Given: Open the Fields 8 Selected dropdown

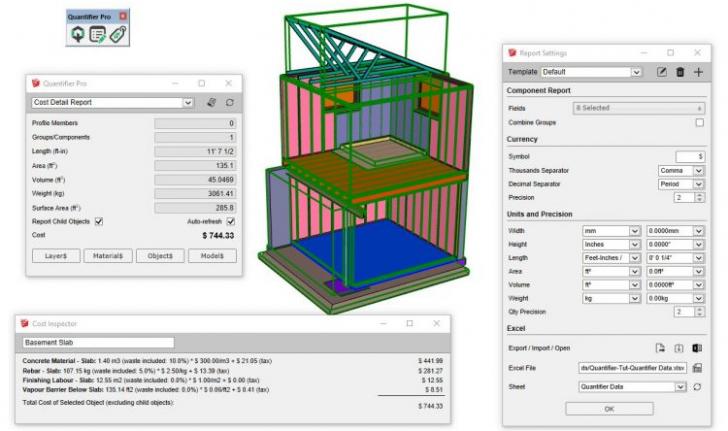Looking at the screenshot, I should (639, 108).
